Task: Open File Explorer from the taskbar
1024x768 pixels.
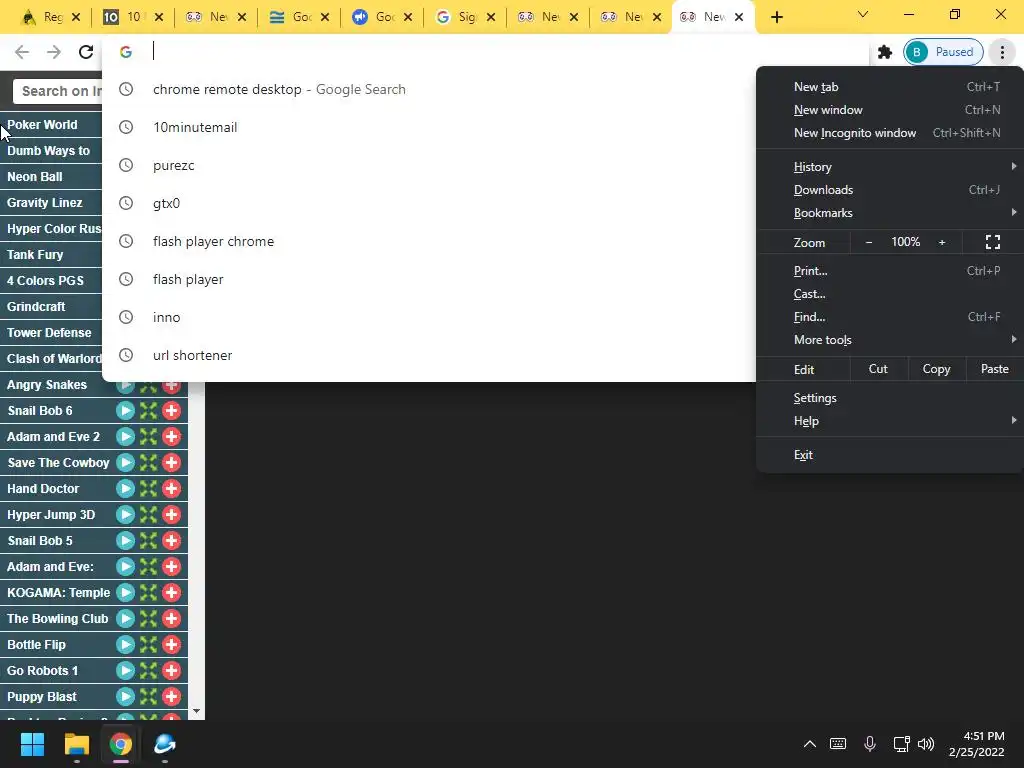Action: click(76, 744)
